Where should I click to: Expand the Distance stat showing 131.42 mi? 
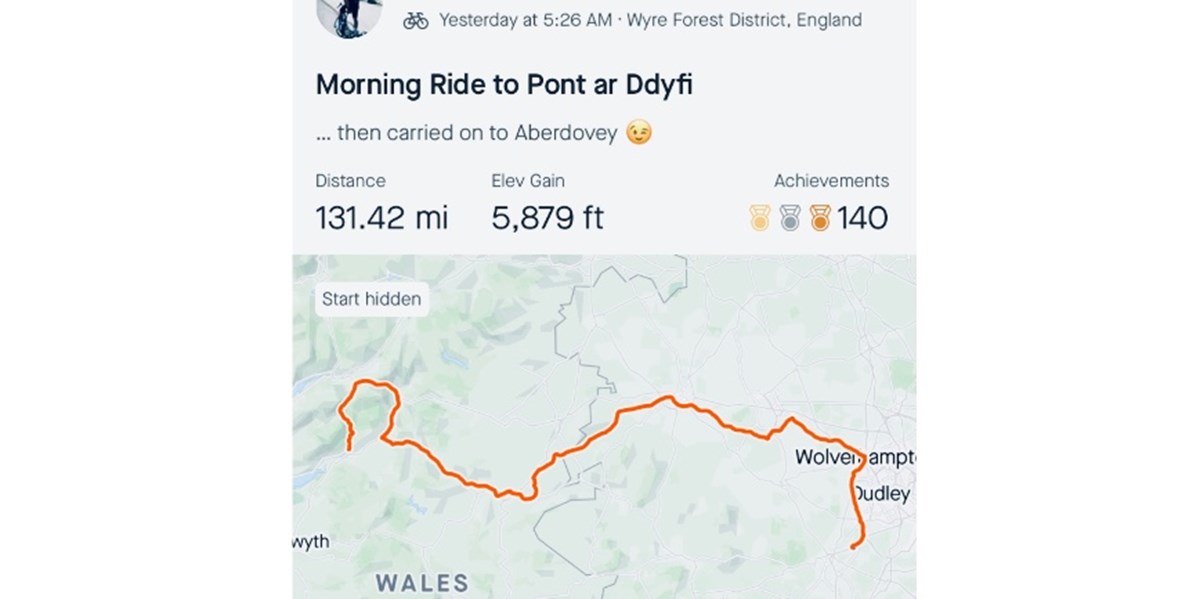click(382, 216)
